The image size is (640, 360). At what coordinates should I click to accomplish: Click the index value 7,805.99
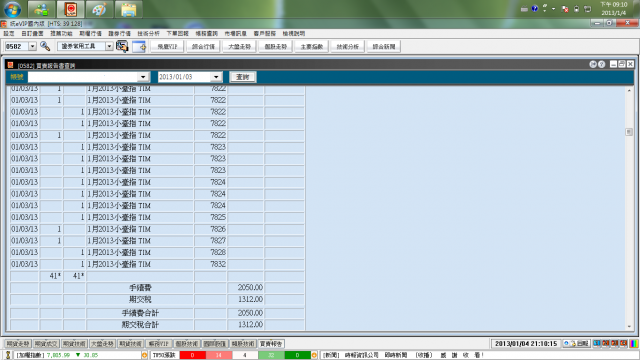pos(58,355)
